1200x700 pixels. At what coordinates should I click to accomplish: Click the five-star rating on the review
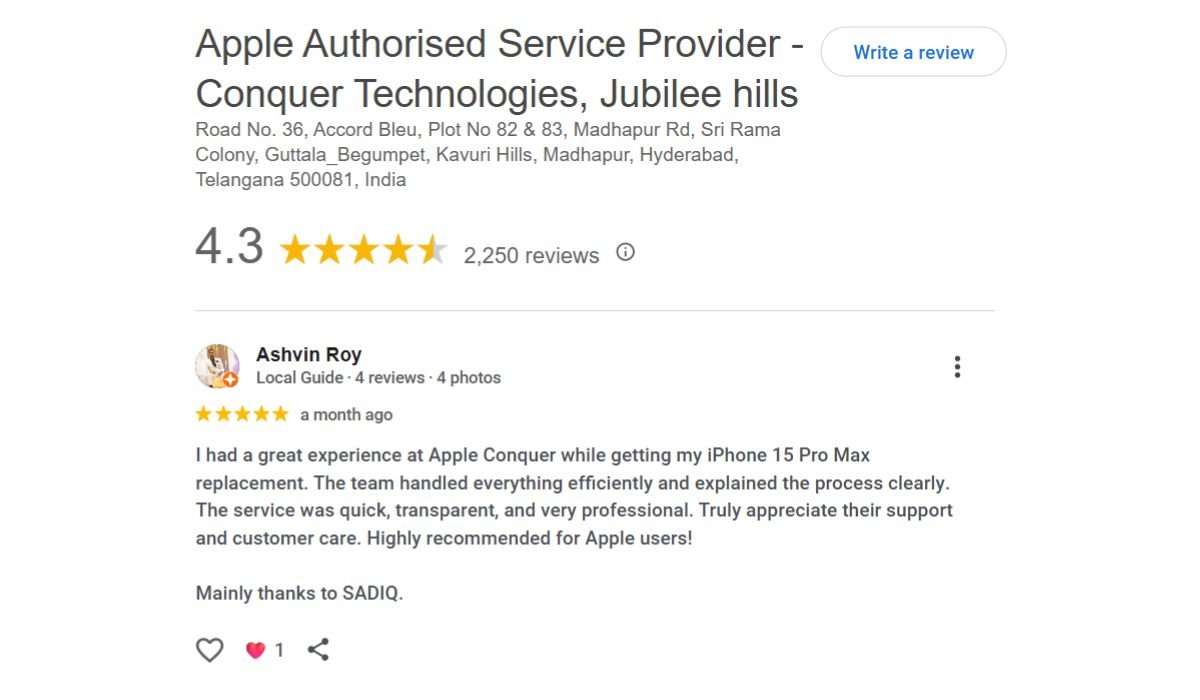point(242,414)
